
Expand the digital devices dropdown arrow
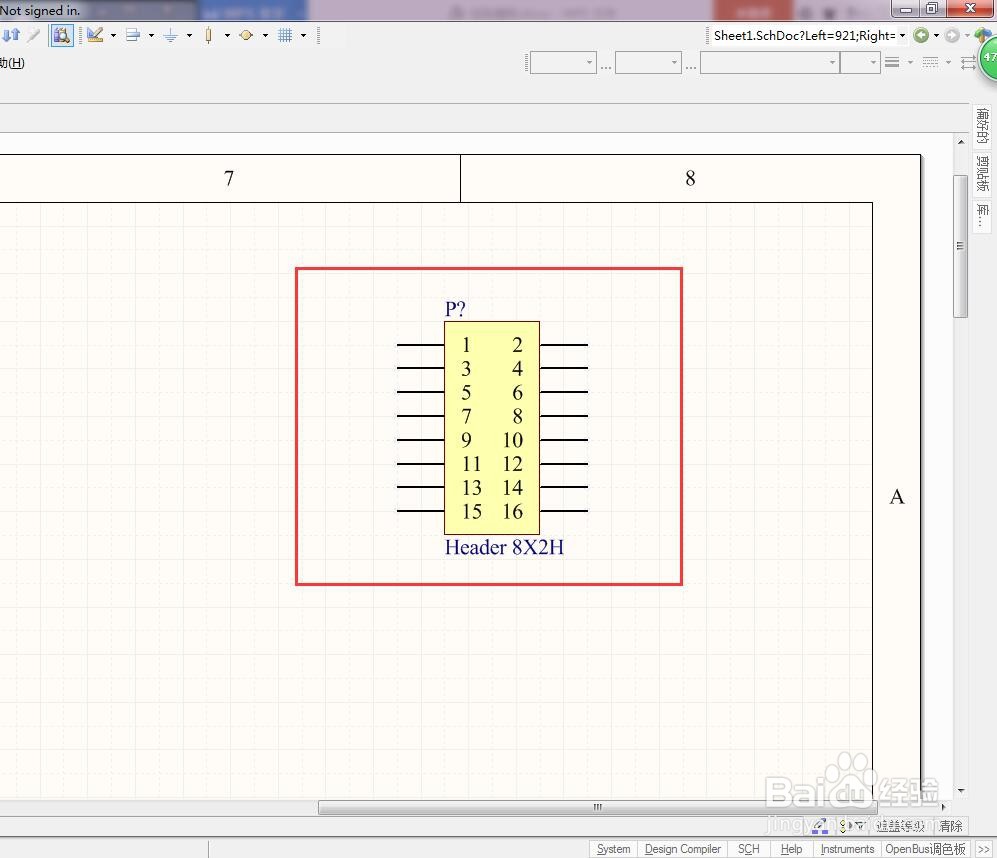227,36
